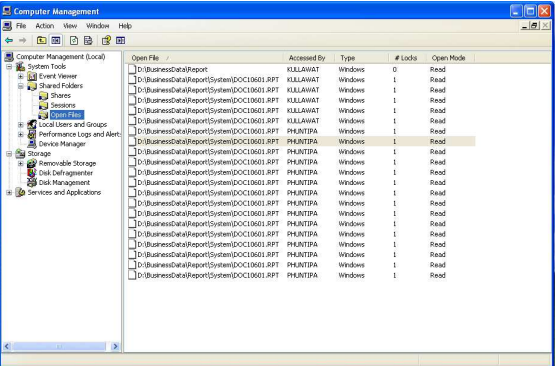Toggle the Show/Hide Console Tree button
Screen dimensions: 556x366
pos(56,40)
